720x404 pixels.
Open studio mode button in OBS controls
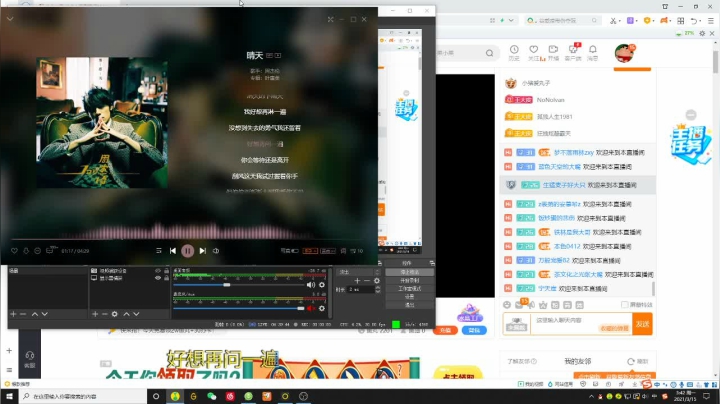tap(409, 289)
